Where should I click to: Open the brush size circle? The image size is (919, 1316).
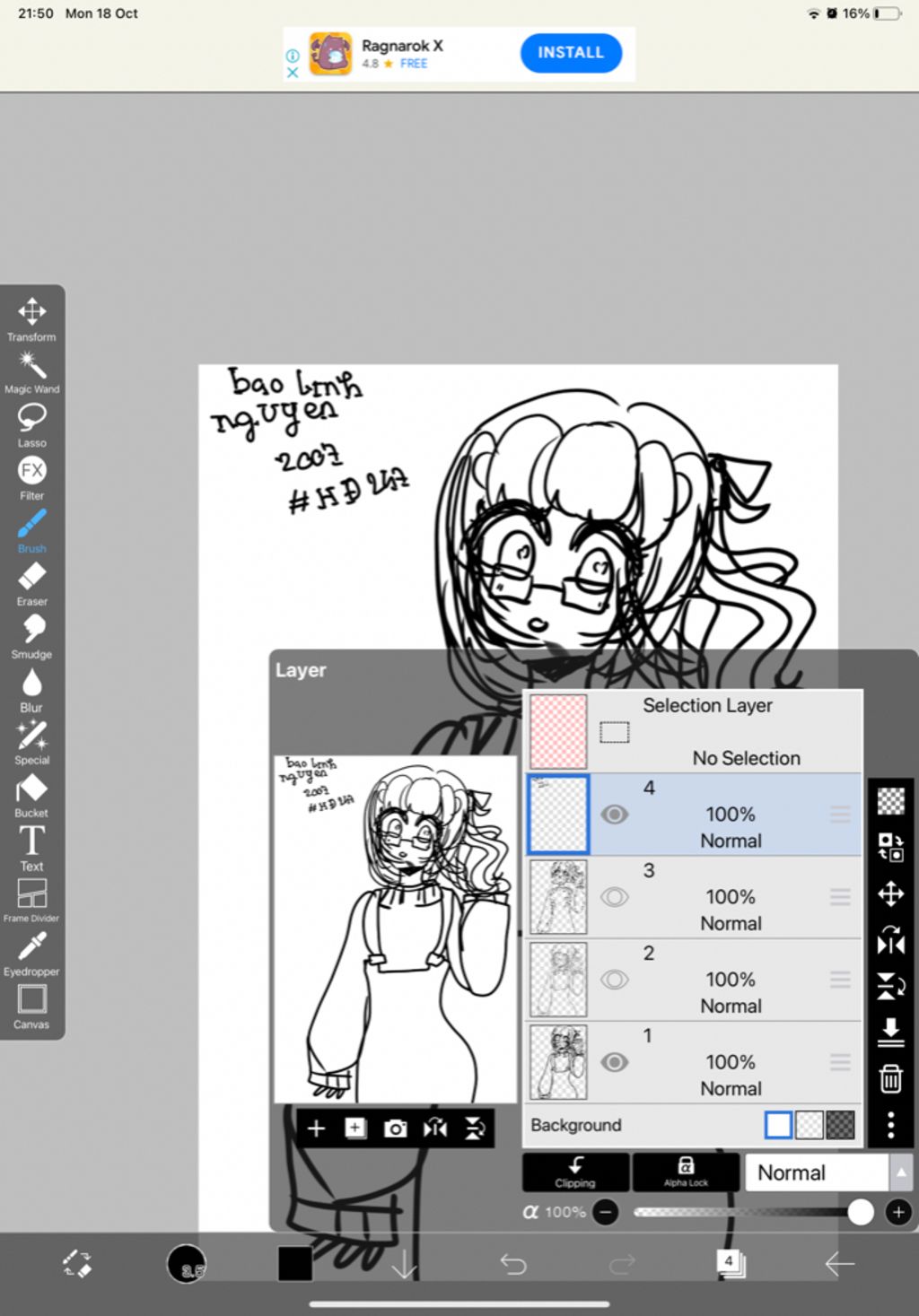[x=187, y=1264]
